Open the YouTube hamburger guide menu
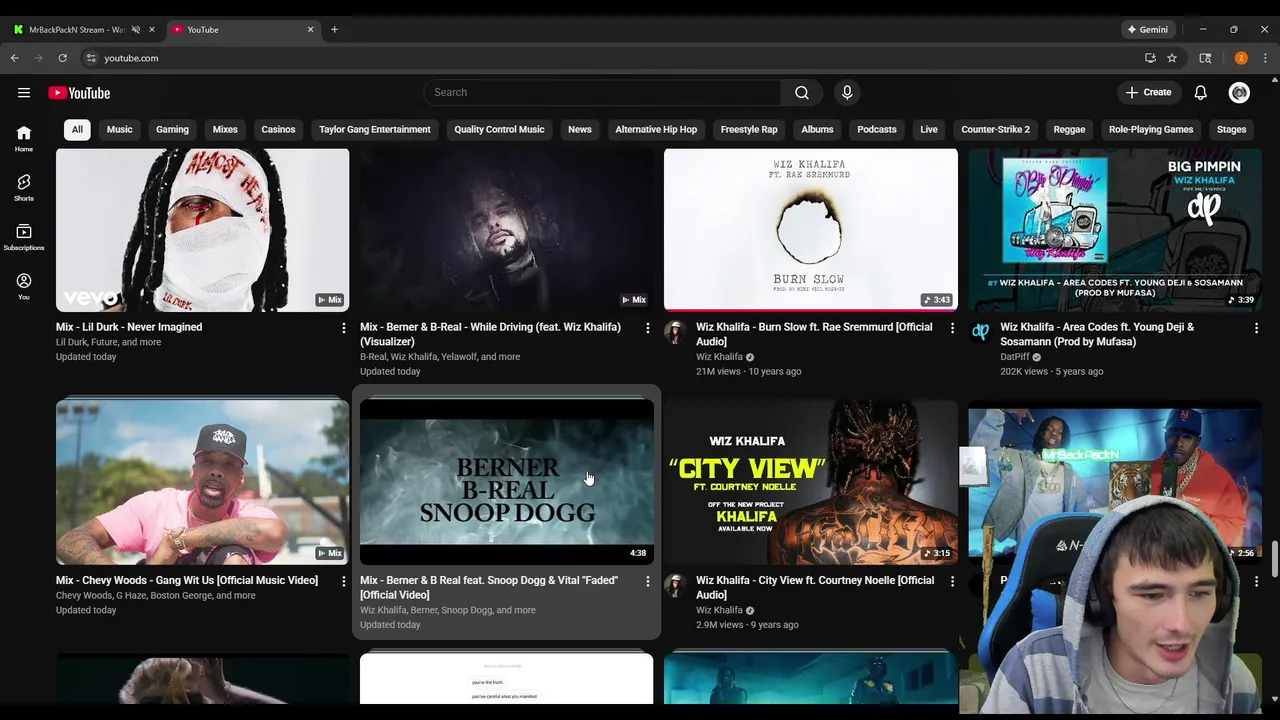The height and width of the screenshot is (720, 1280). pyautogui.click(x=24, y=93)
